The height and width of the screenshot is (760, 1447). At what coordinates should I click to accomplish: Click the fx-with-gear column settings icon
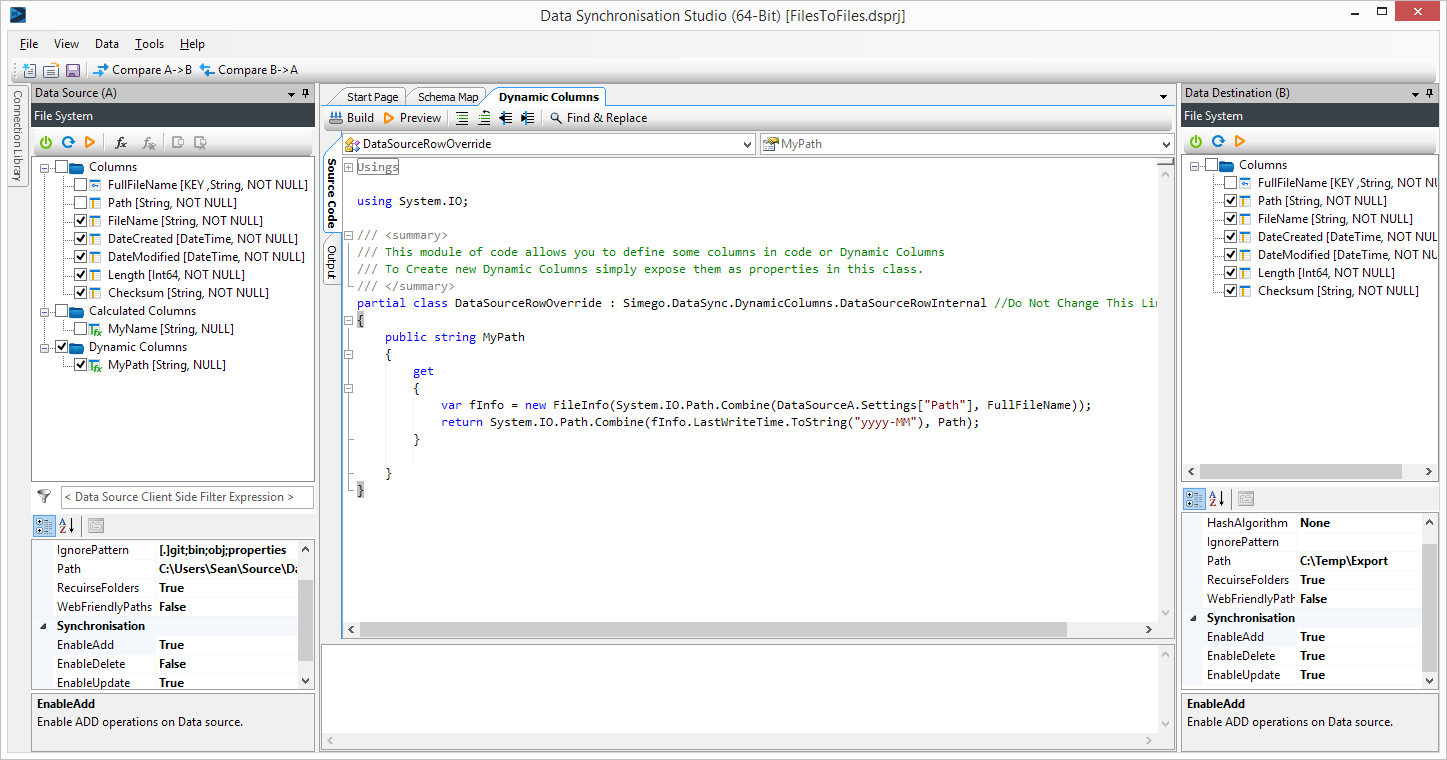[148, 143]
